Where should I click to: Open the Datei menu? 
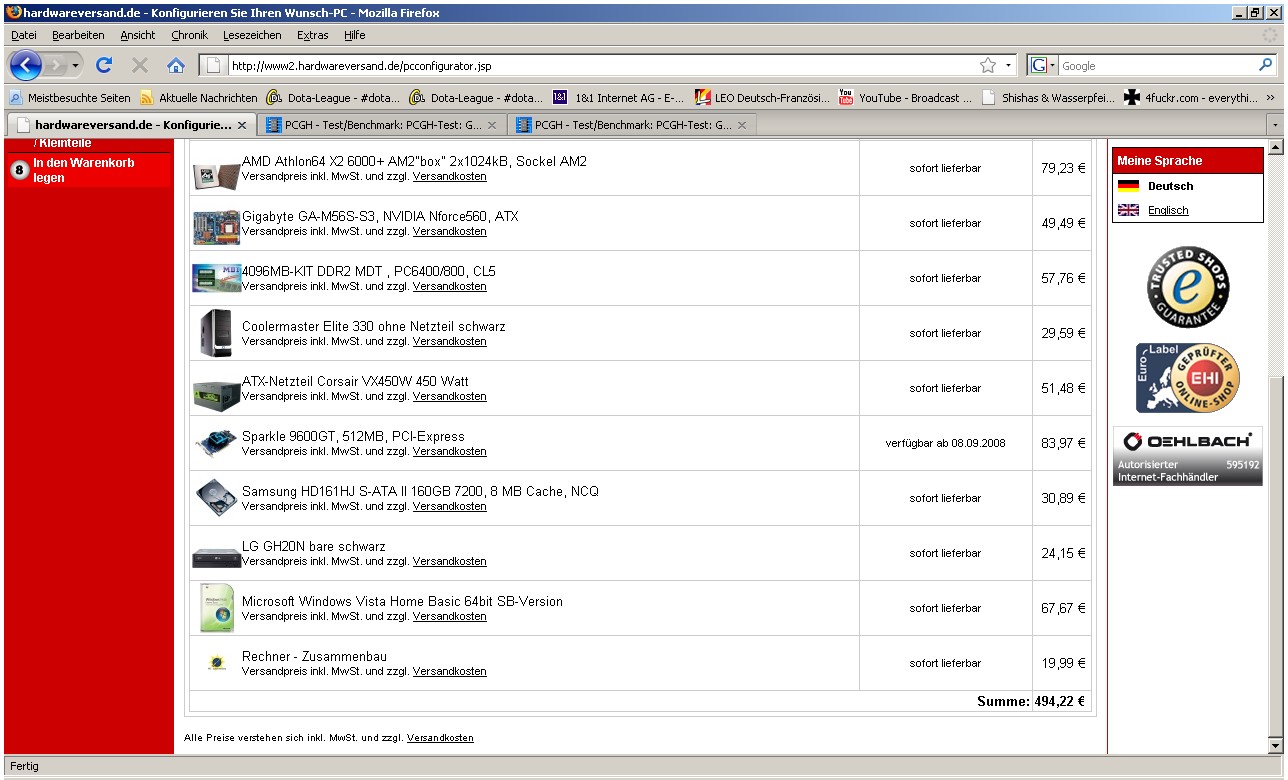point(24,35)
